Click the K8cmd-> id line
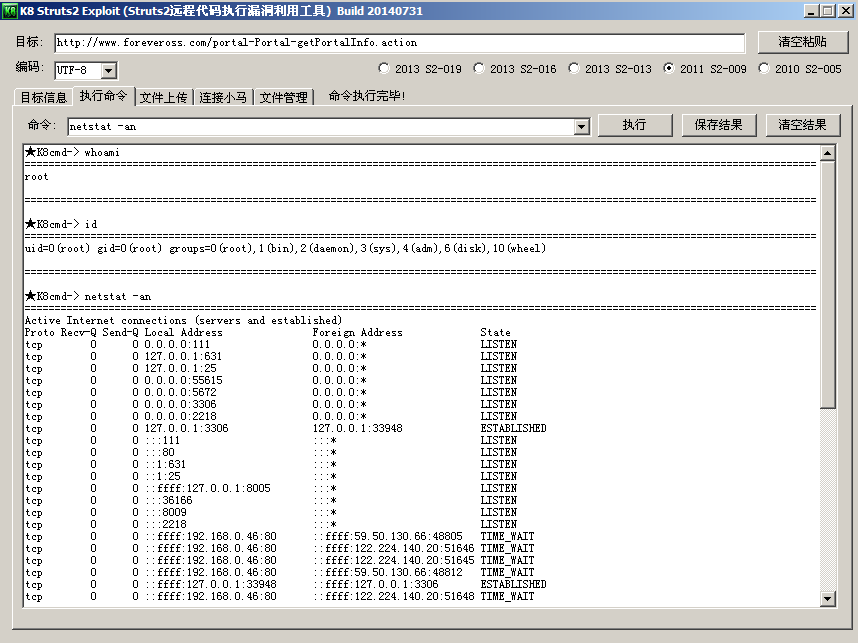 click(x=61, y=224)
